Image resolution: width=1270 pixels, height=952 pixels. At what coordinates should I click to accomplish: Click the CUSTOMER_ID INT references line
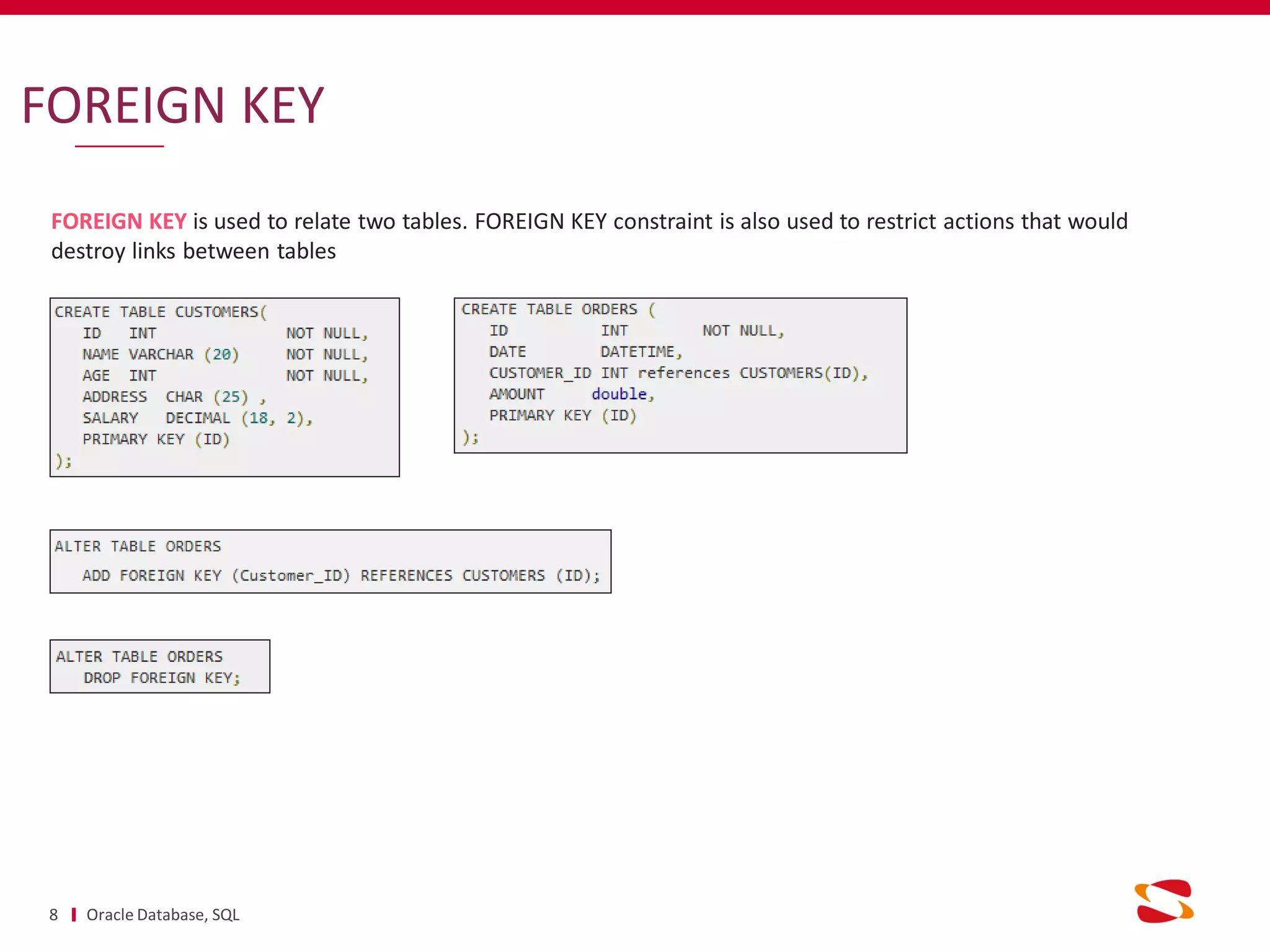click(678, 373)
